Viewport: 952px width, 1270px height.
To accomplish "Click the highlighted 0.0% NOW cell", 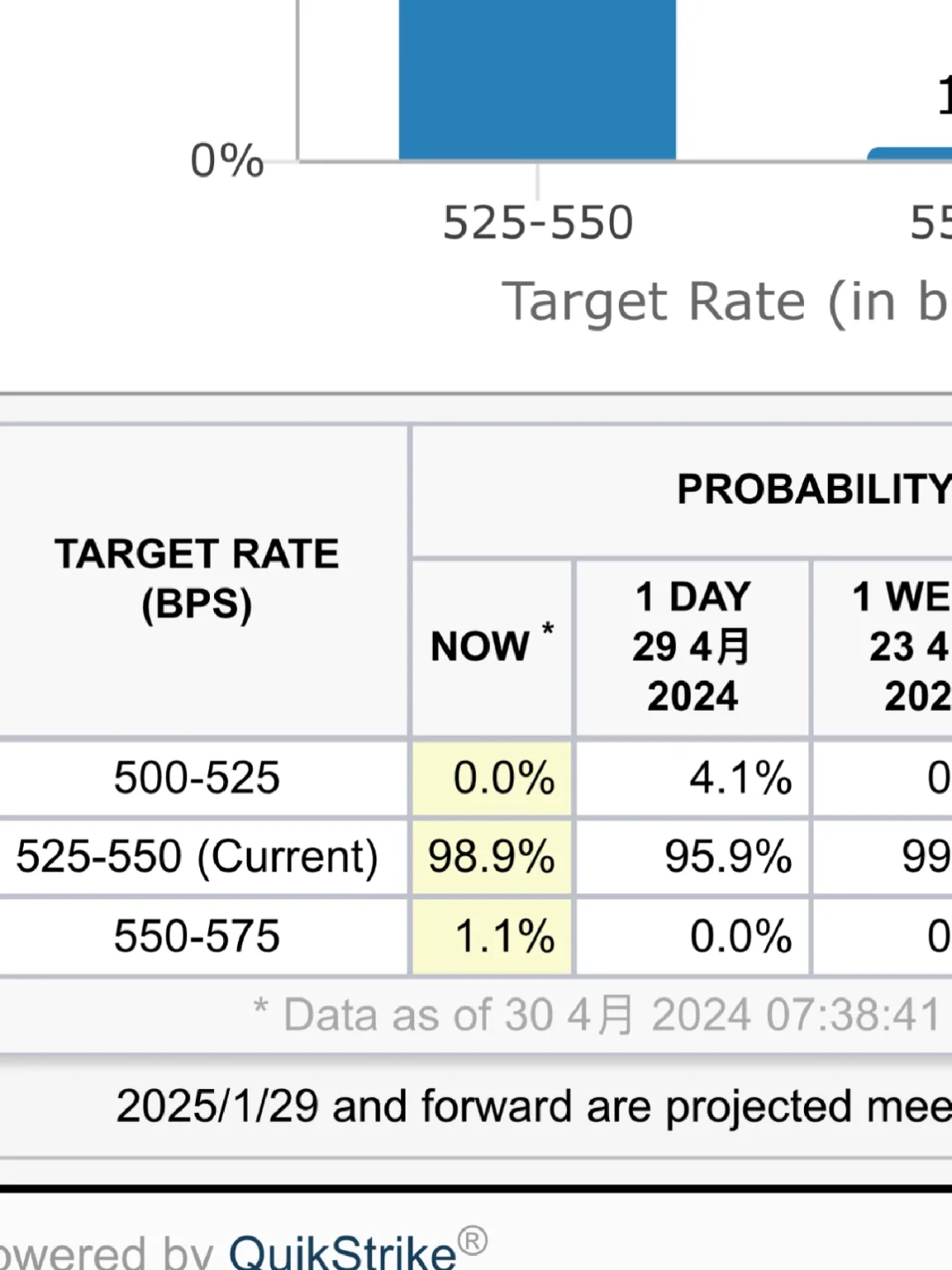I will pos(492,779).
